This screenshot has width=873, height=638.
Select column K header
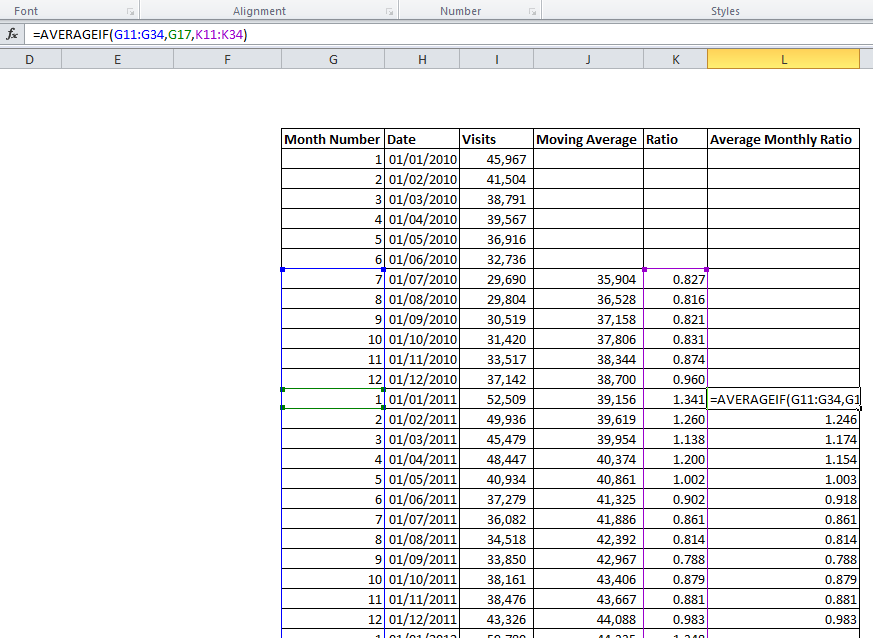tap(675, 60)
